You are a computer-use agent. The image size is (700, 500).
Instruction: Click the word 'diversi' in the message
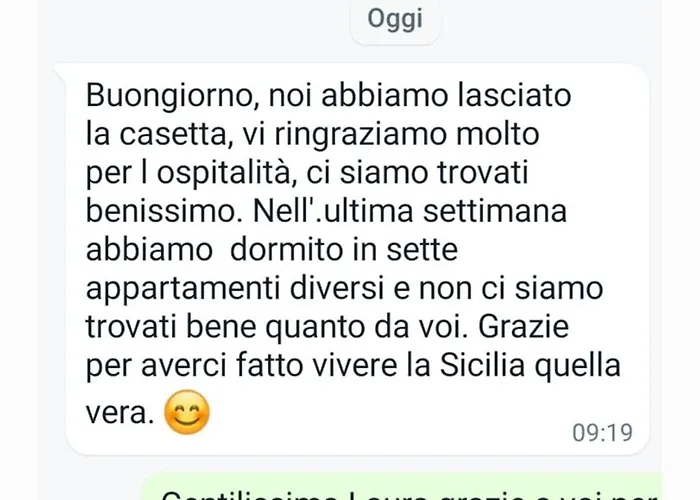(x=337, y=288)
